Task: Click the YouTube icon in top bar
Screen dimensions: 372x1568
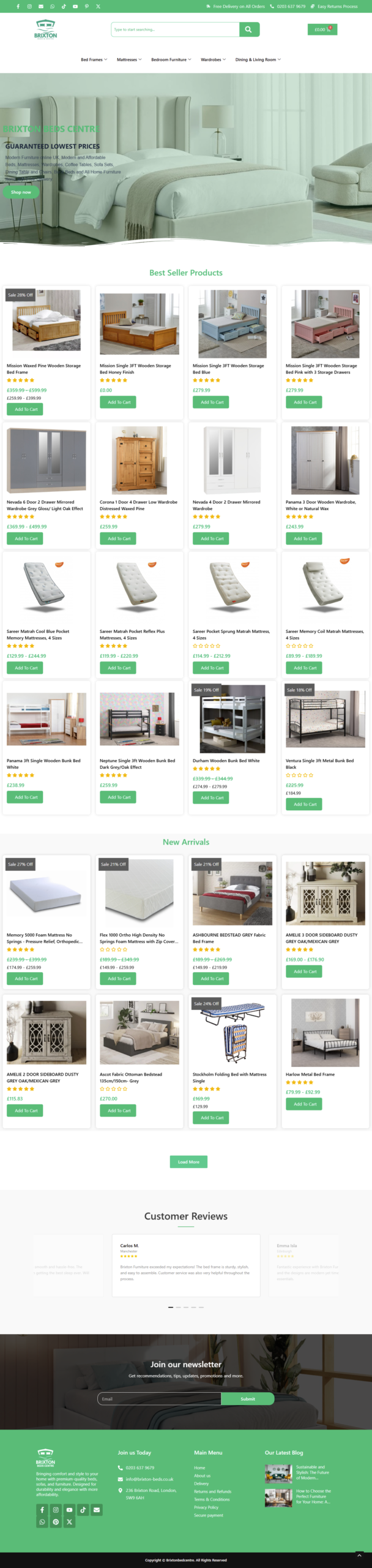Action: pos(75,6)
